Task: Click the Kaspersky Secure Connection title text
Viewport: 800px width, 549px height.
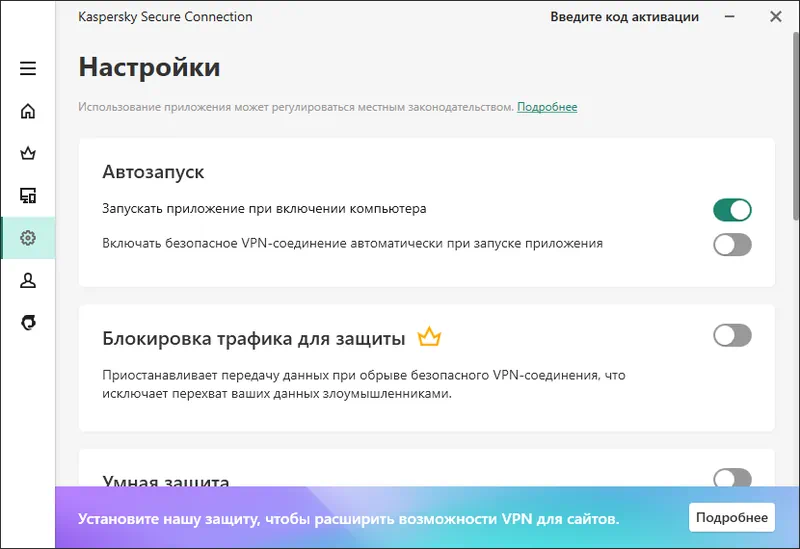Action: pos(165,17)
